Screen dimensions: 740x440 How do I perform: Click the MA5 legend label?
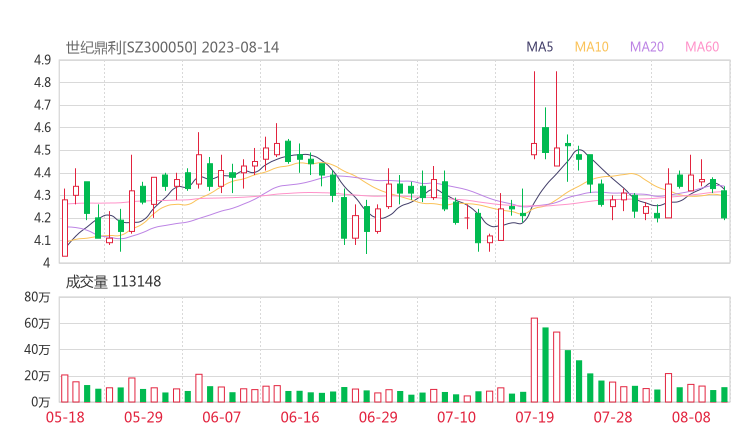point(539,47)
